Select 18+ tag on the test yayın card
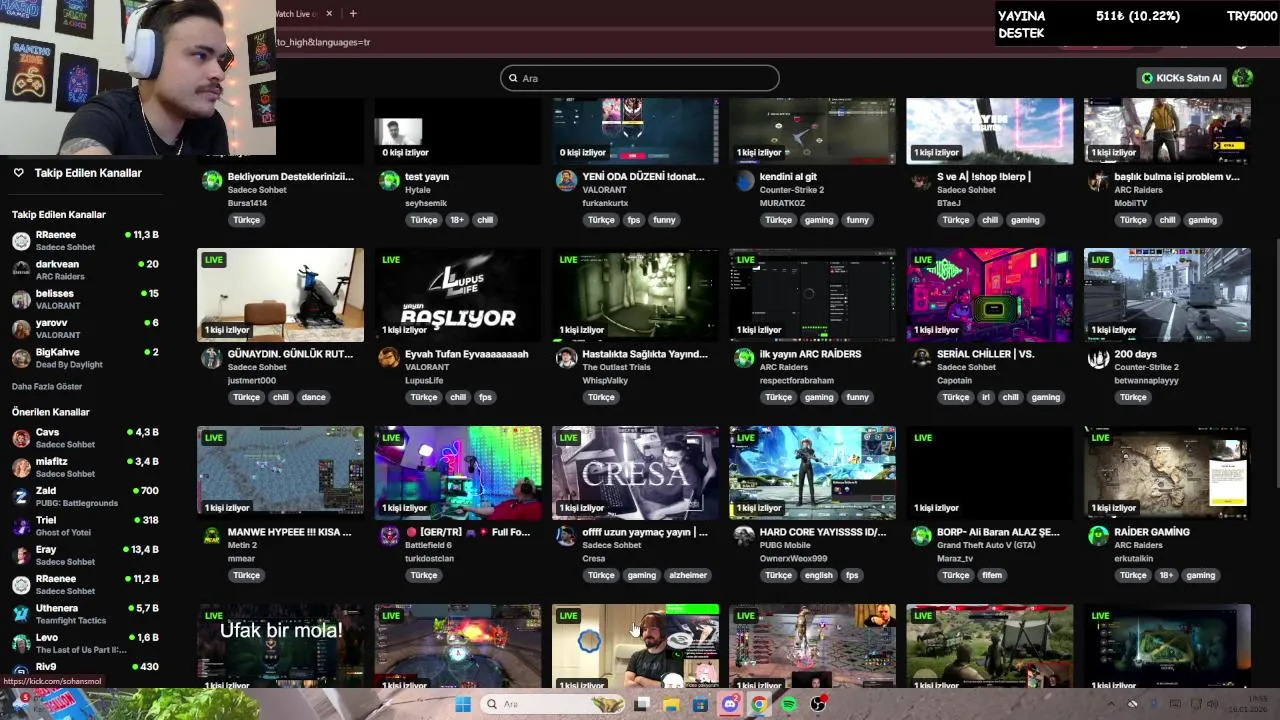This screenshot has height=720, width=1280. click(x=456, y=220)
